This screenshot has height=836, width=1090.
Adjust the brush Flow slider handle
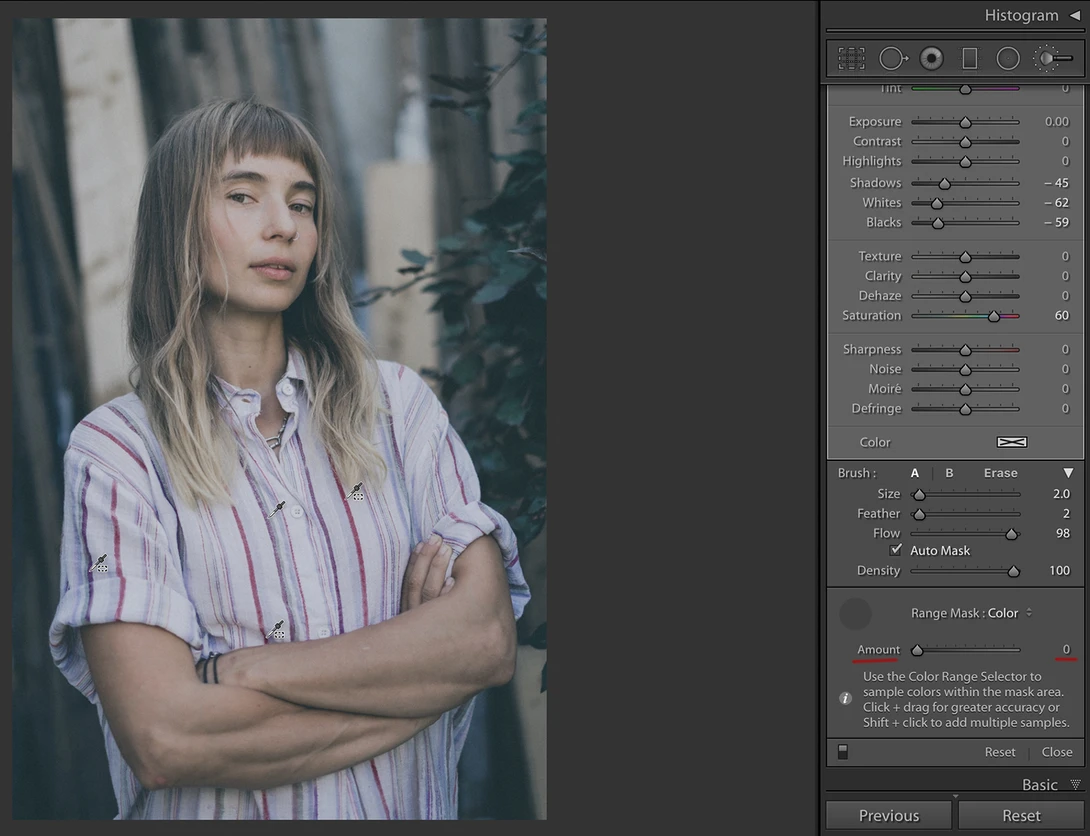[1011, 534]
